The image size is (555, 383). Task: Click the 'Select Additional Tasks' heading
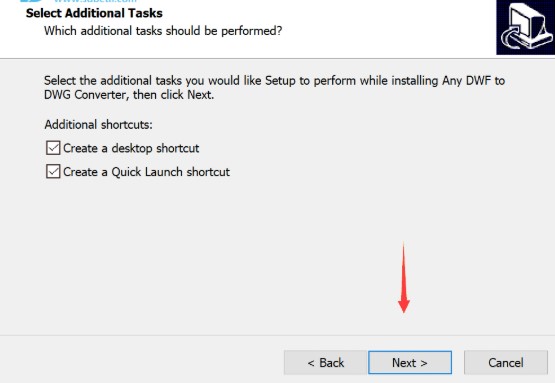[94, 13]
